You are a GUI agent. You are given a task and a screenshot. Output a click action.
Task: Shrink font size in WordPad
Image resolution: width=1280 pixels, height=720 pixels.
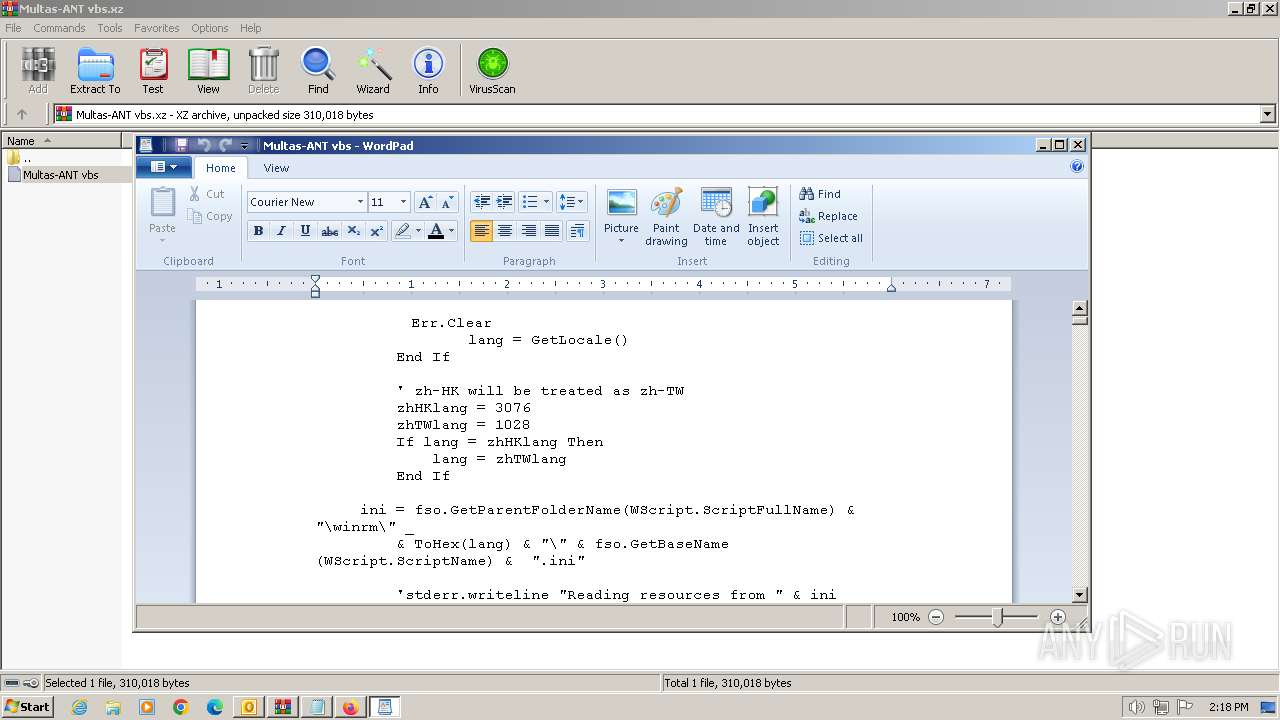pyautogui.click(x=447, y=202)
